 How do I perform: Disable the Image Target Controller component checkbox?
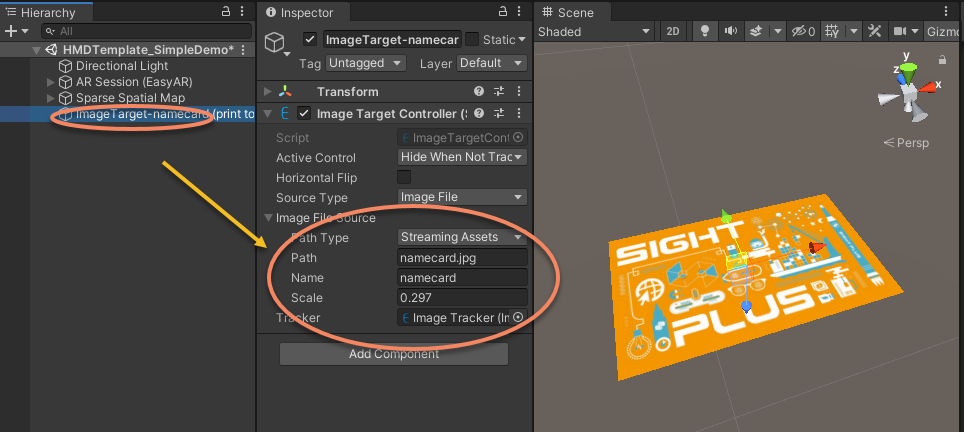tap(304, 113)
